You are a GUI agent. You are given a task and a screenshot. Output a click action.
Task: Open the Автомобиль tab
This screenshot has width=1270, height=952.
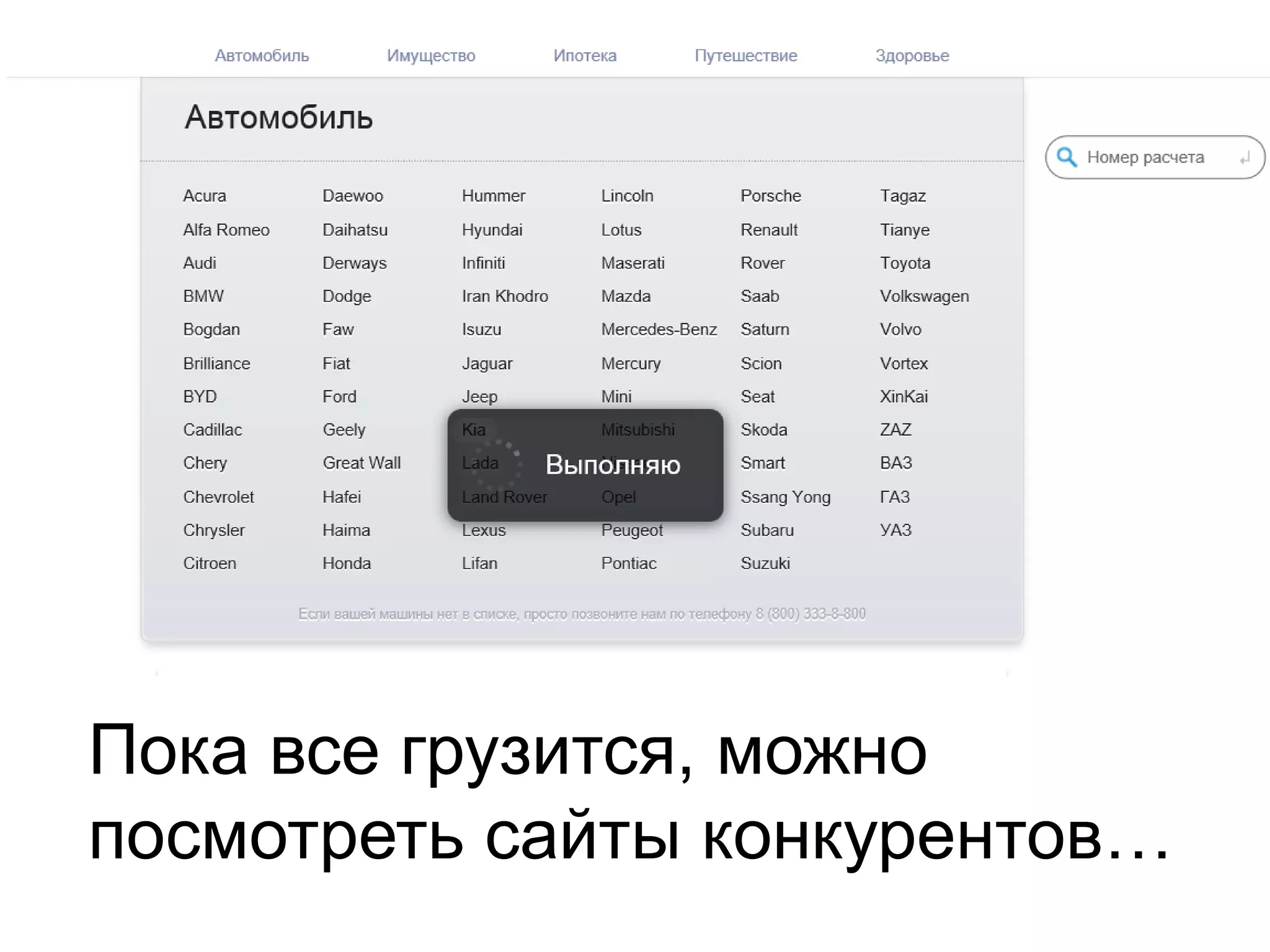262,56
